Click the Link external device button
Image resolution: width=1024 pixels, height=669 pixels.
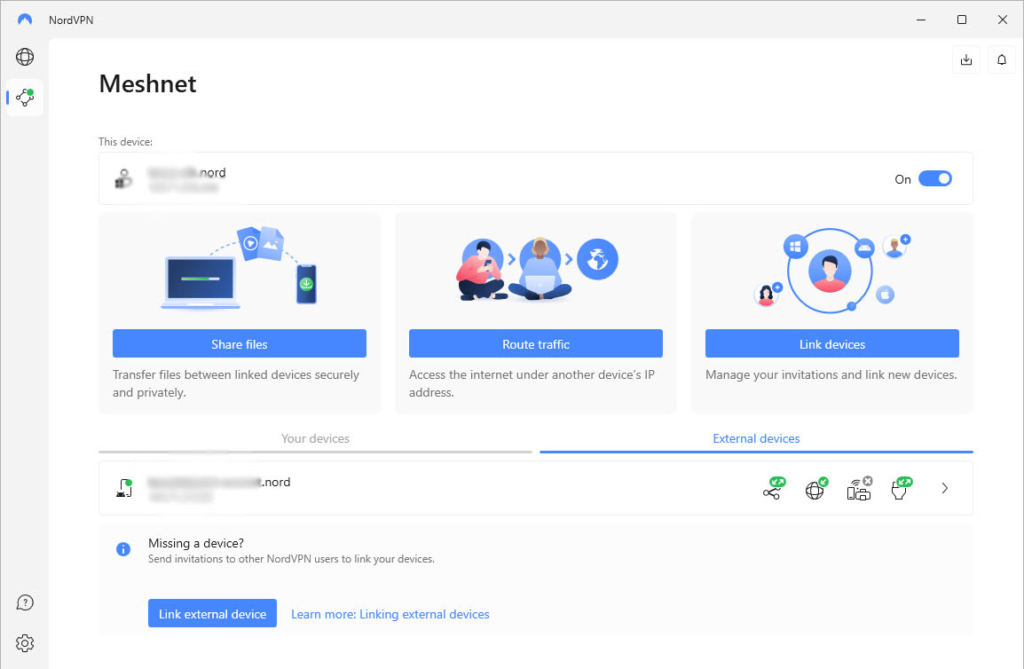tap(212, 613)
